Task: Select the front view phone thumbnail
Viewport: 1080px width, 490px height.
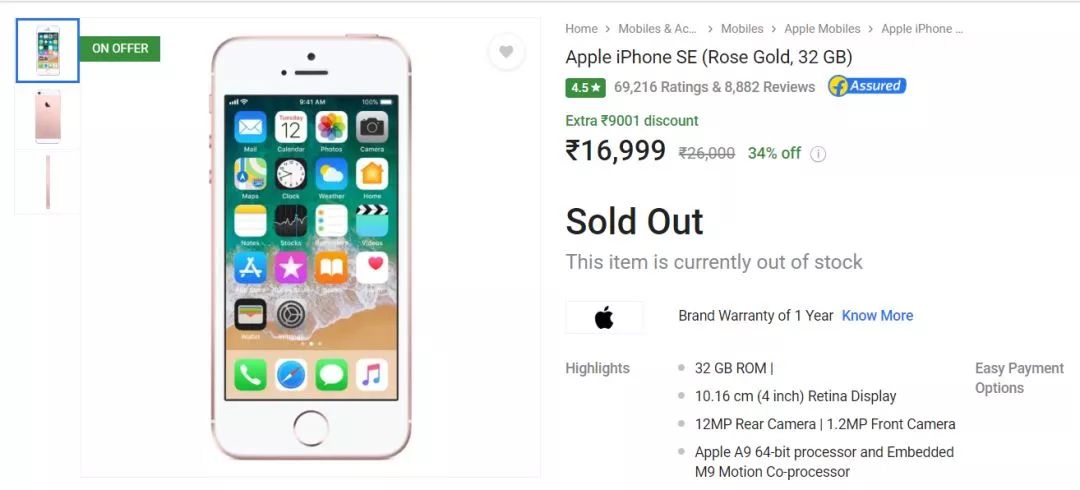Action: (48, 50)
